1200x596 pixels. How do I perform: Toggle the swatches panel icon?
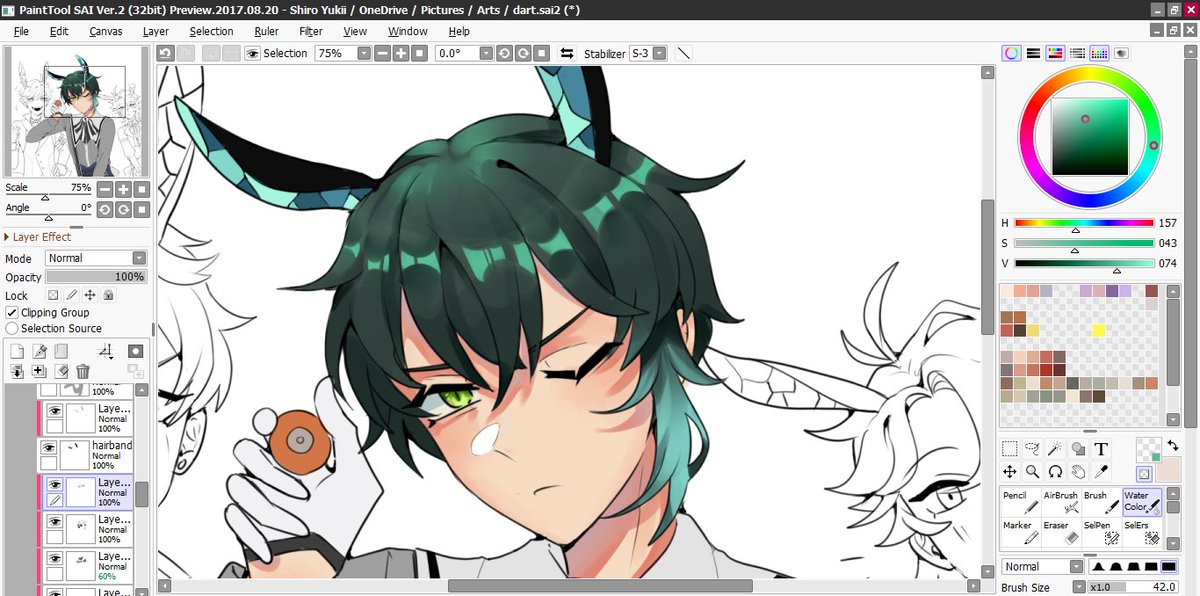[x=1099, y=53]
